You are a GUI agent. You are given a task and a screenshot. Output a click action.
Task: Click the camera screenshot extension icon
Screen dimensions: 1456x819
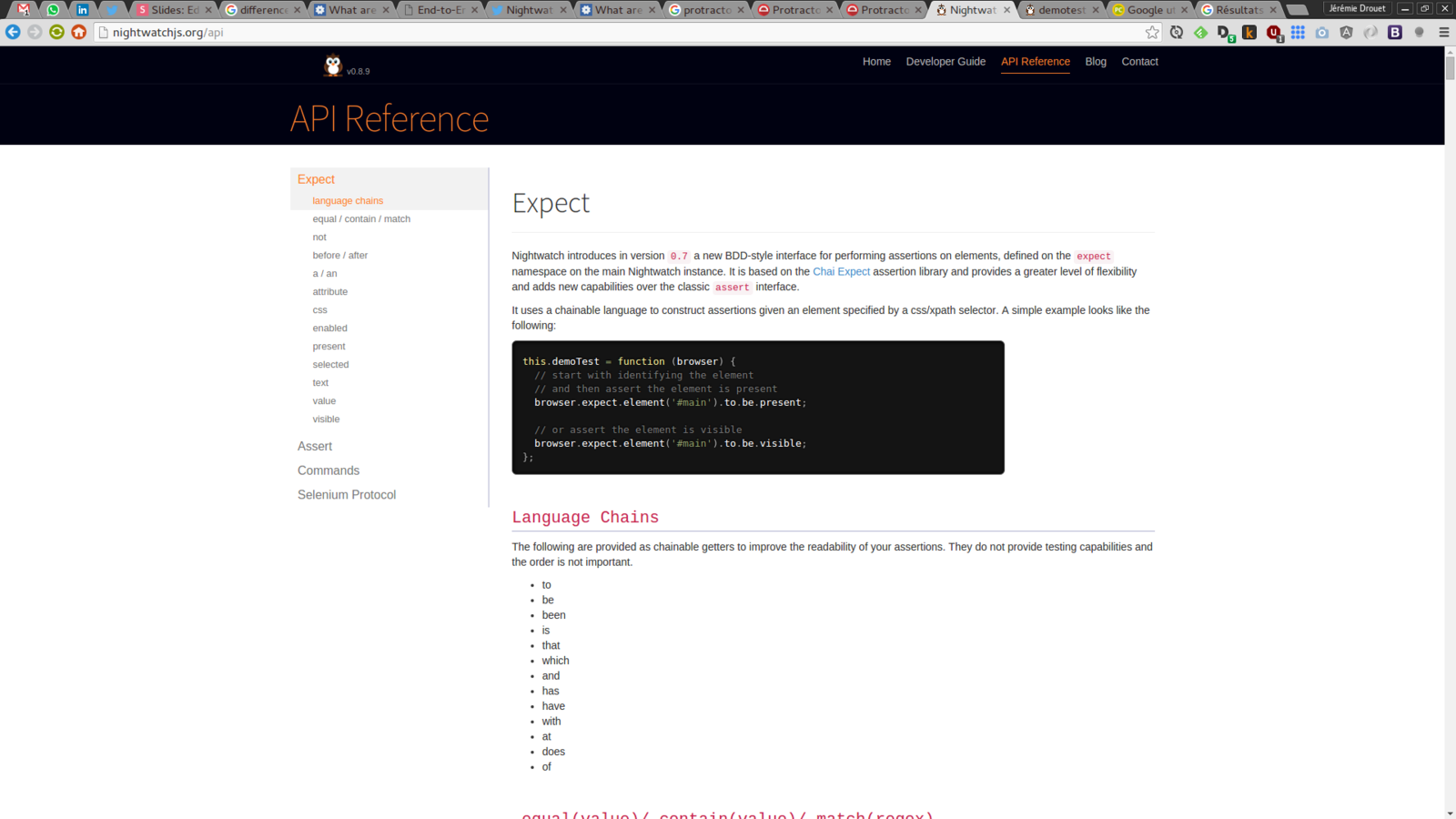[1322, 32]
